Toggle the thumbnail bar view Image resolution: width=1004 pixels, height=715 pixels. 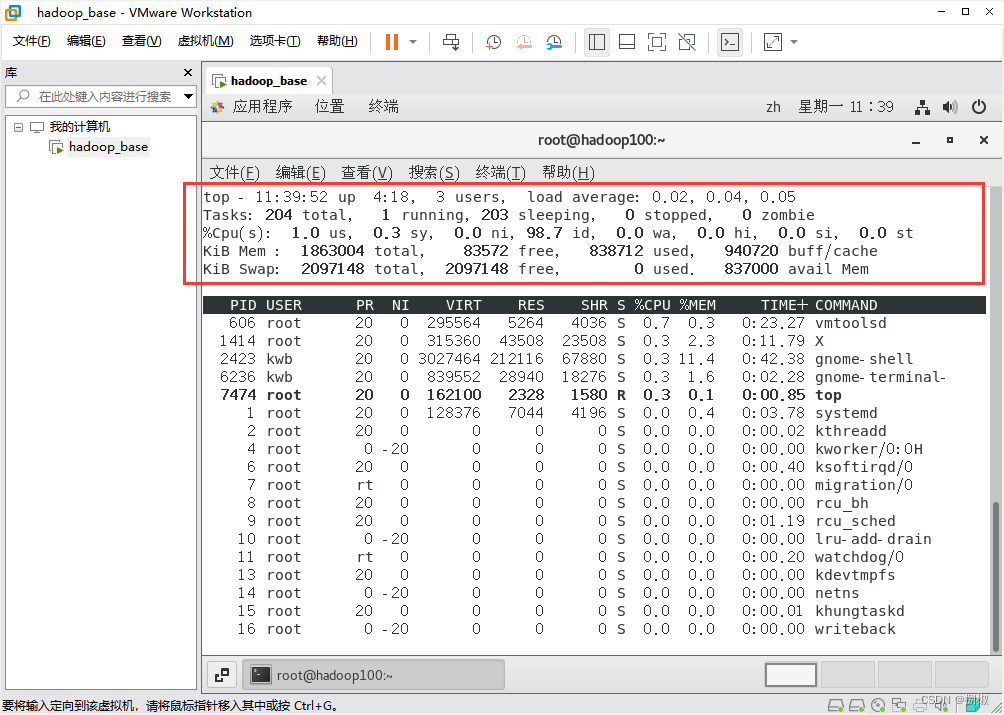tap(627, 42)
